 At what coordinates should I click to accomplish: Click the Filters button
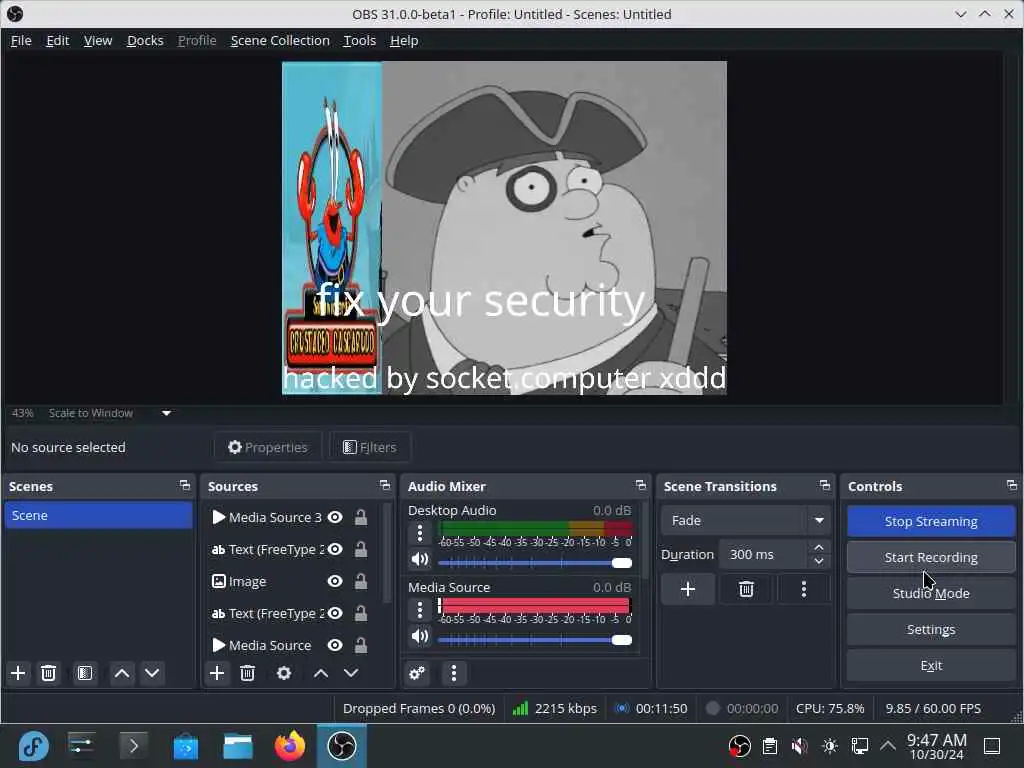(x=370, y=447)
